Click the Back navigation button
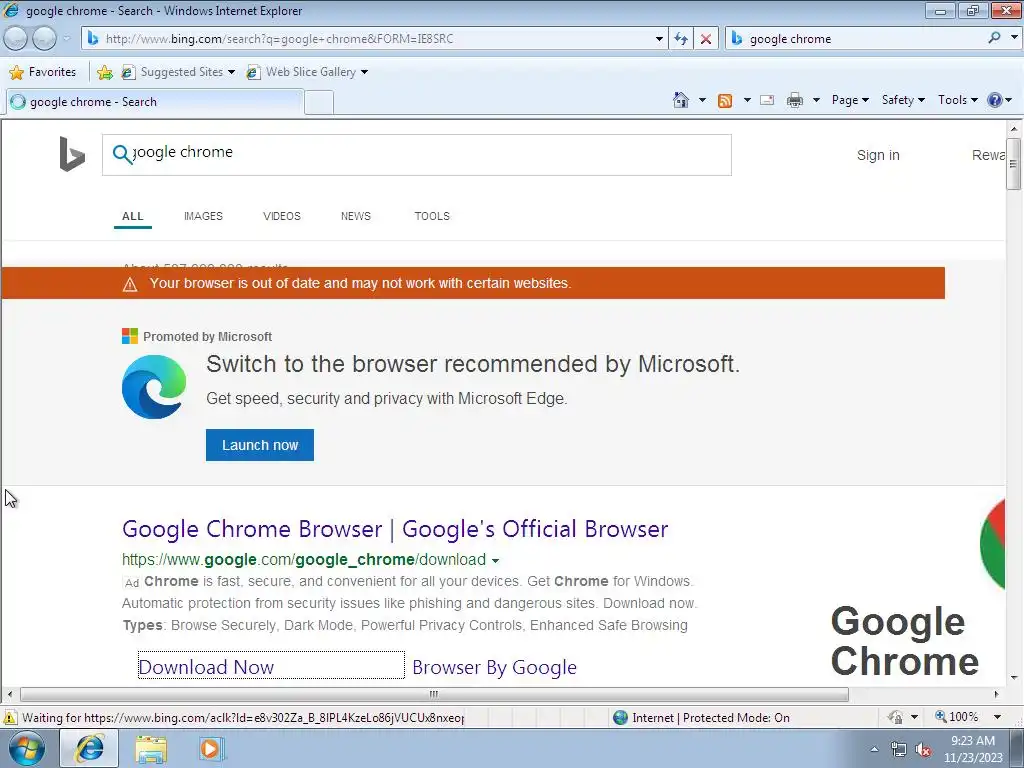Screen dimensions: 1024x768 (x=15, y=39)
